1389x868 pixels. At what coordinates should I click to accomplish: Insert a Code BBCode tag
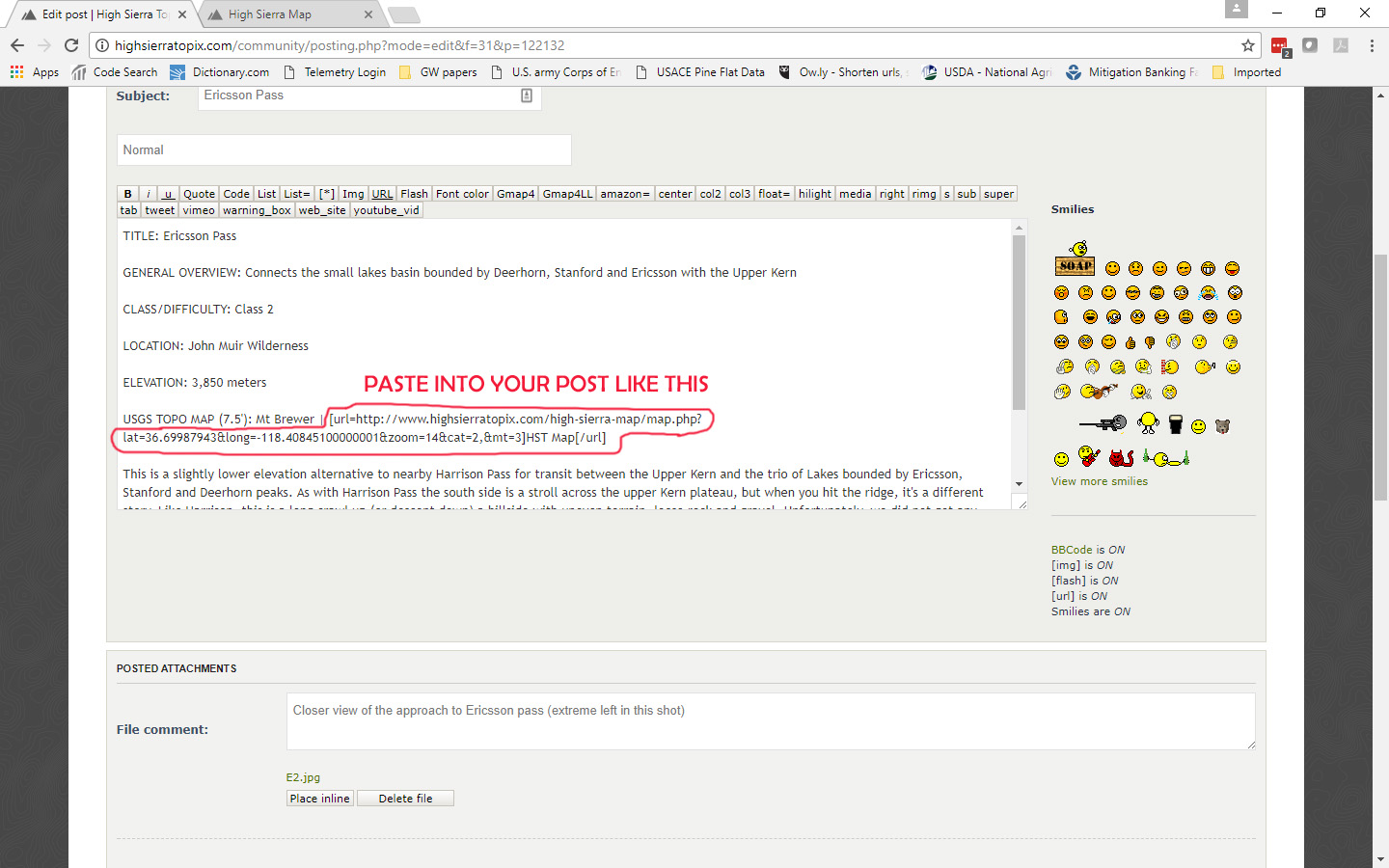coord(236,194)
